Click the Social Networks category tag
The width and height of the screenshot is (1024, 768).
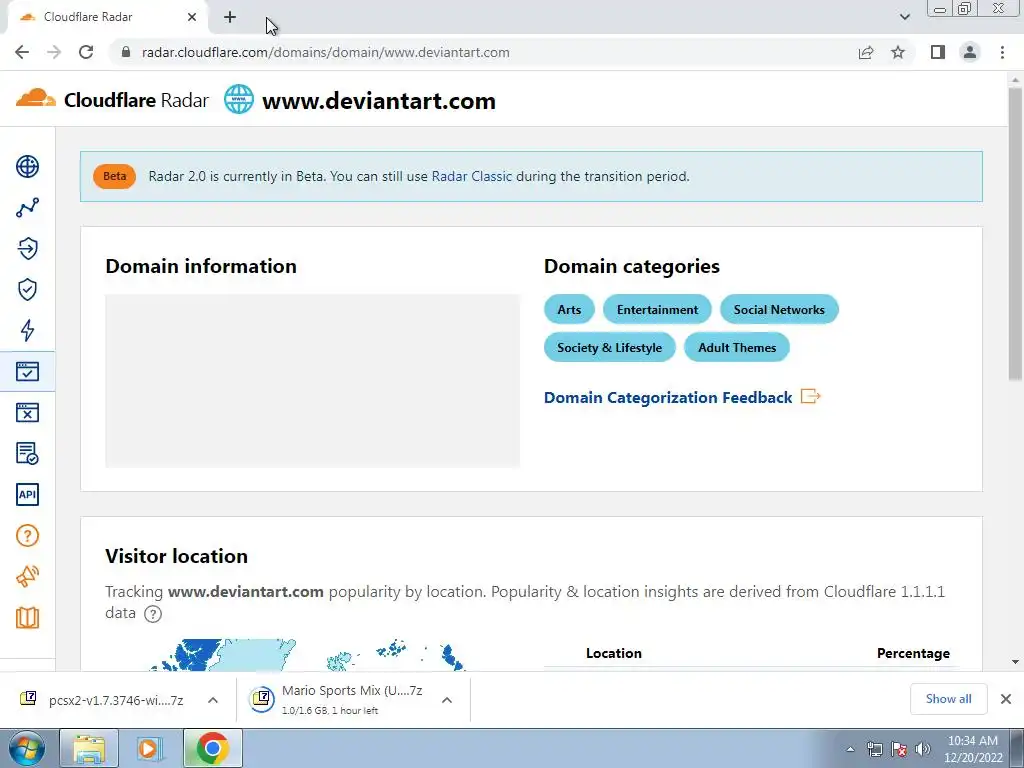(x=779, y=310)
